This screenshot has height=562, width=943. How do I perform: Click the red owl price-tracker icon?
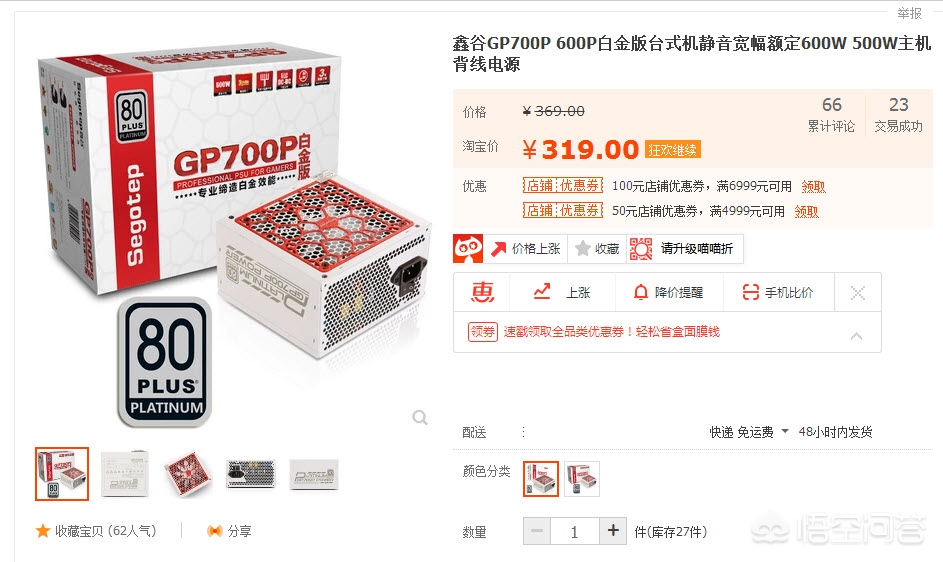pyautogui.click(x=468, y=249)
